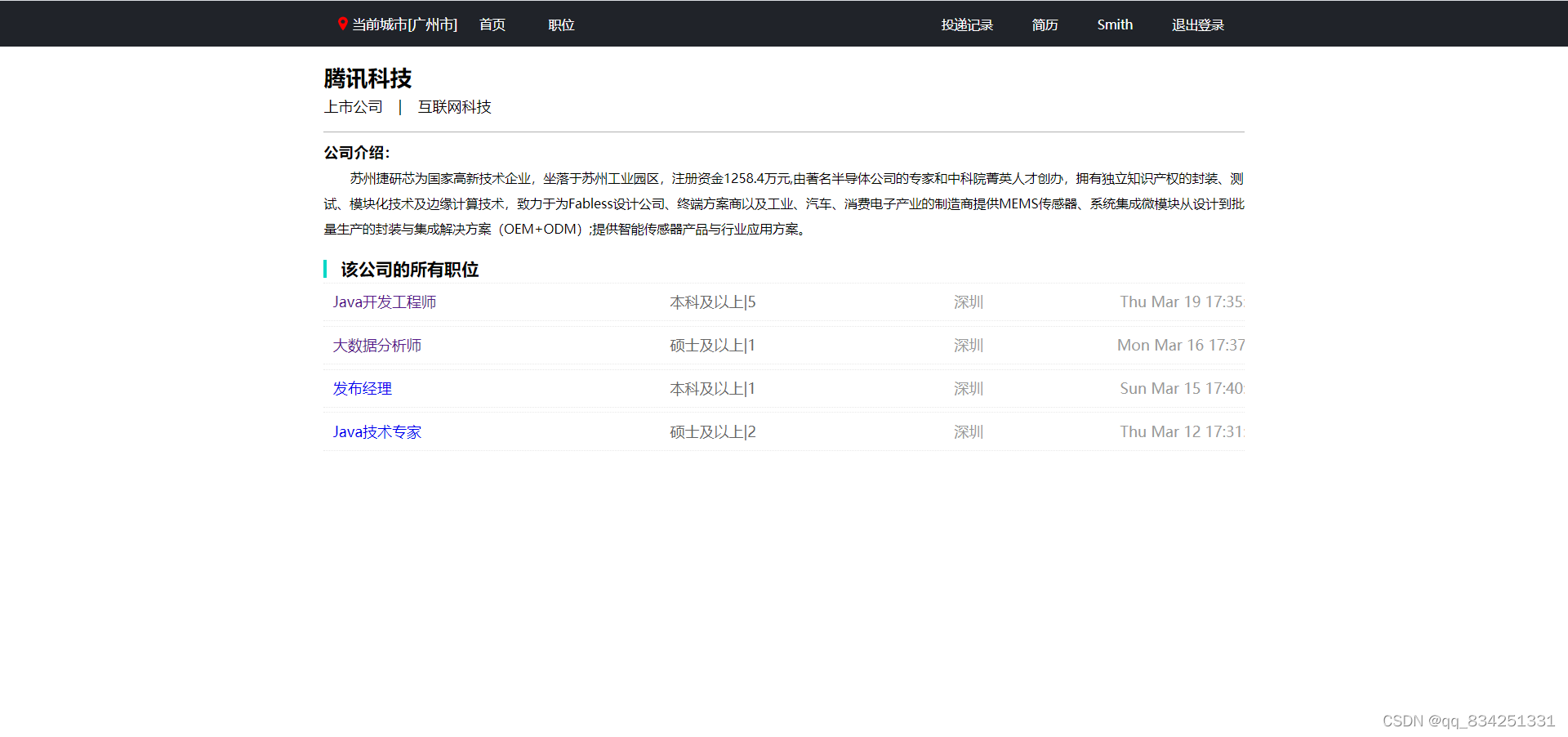The image size is (1568, 737).
Task: Click 深圳 in the Java开发工程师 row
Action: (969, 302)
